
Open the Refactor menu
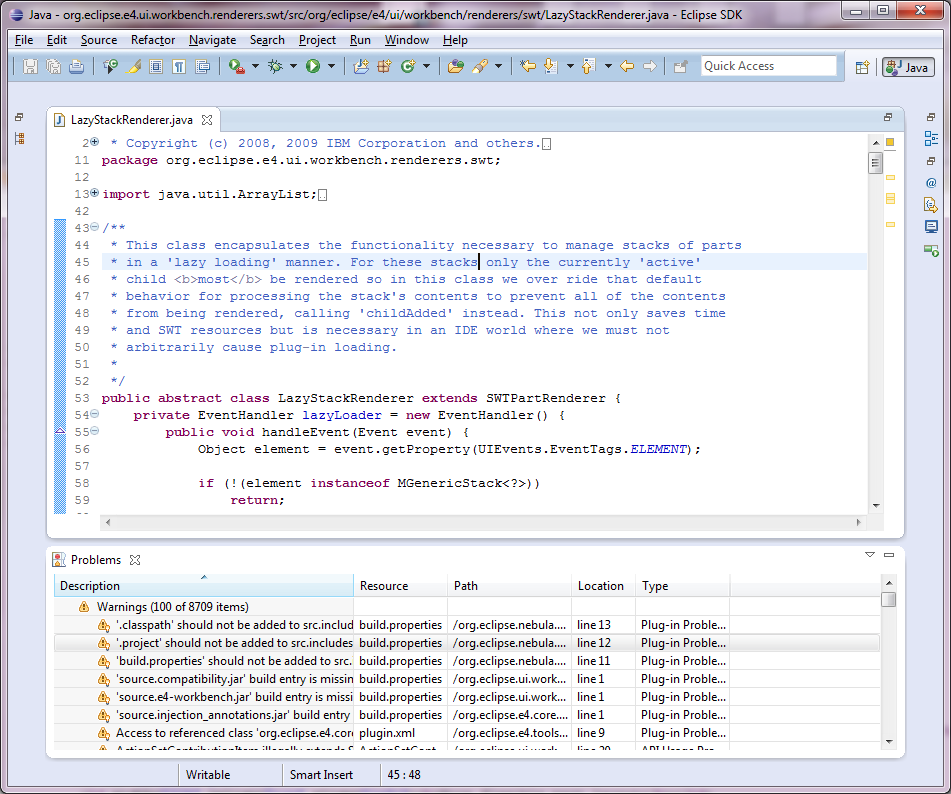[x=152, y=40]
